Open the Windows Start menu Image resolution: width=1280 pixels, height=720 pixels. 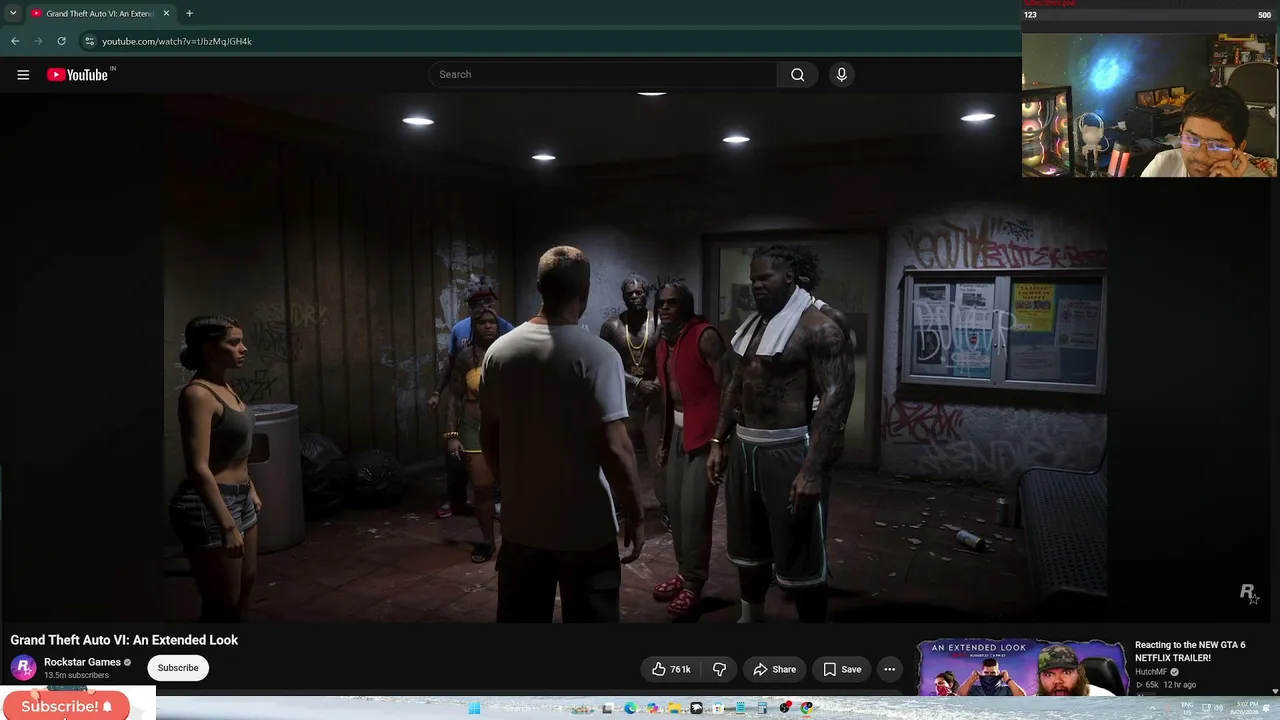click(x=474, y=708)
